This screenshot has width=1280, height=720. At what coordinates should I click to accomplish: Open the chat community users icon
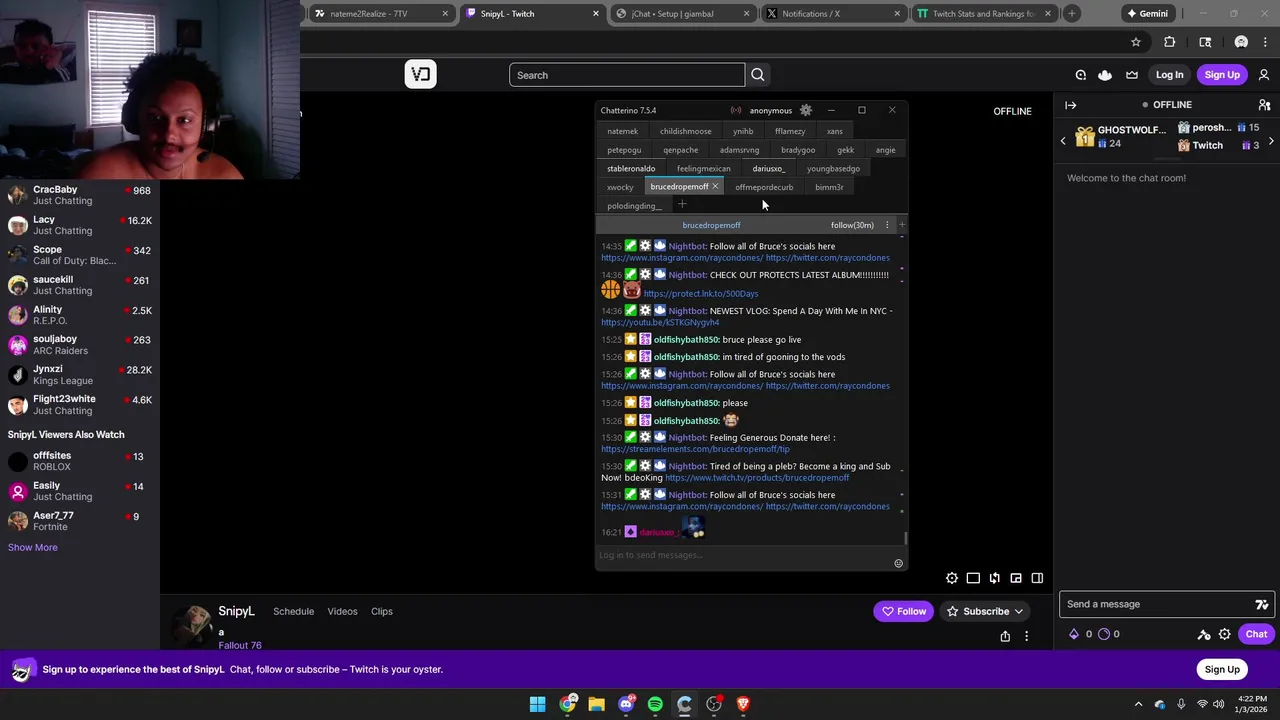tap(1264, 105)
